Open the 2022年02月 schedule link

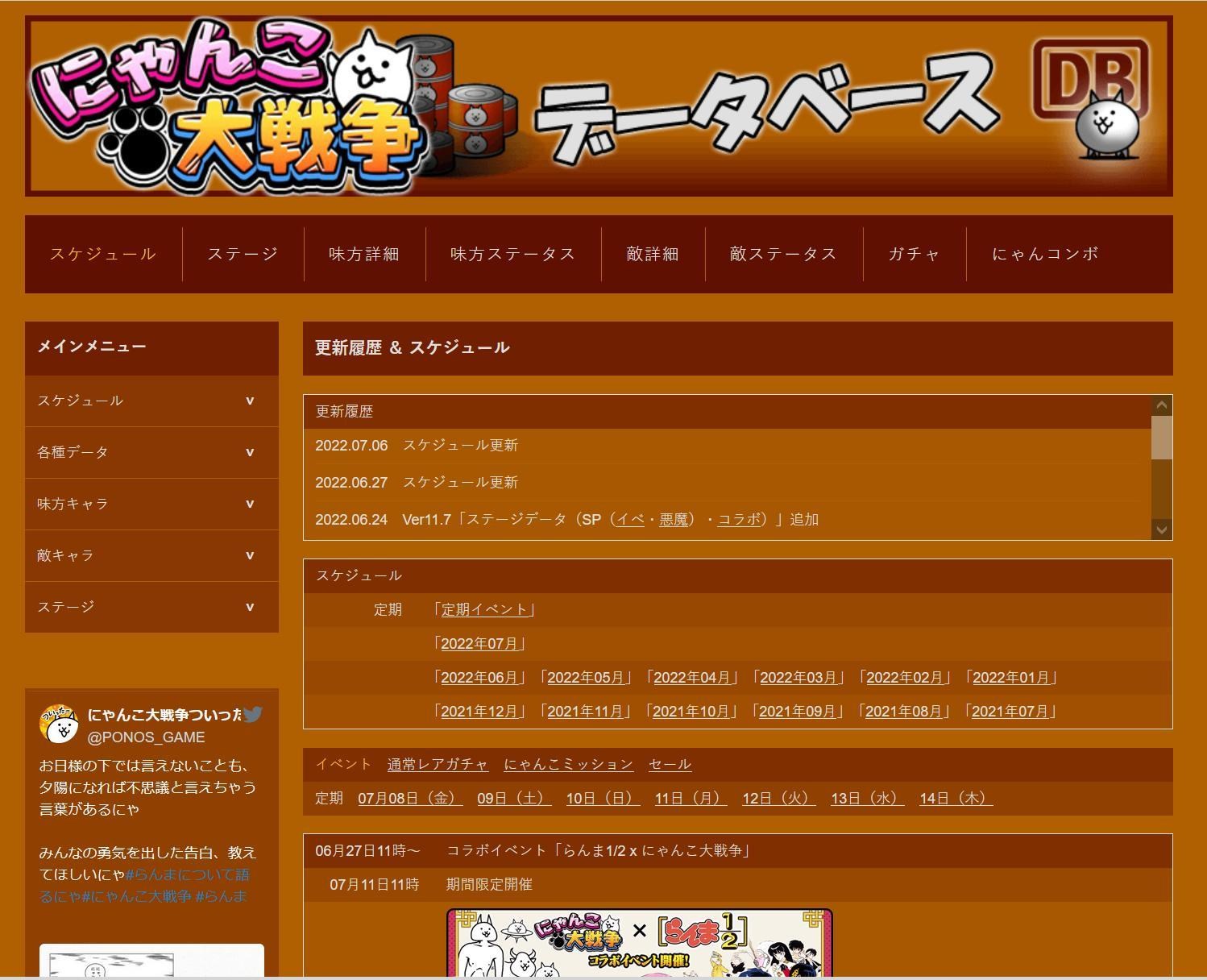(905, 678)
